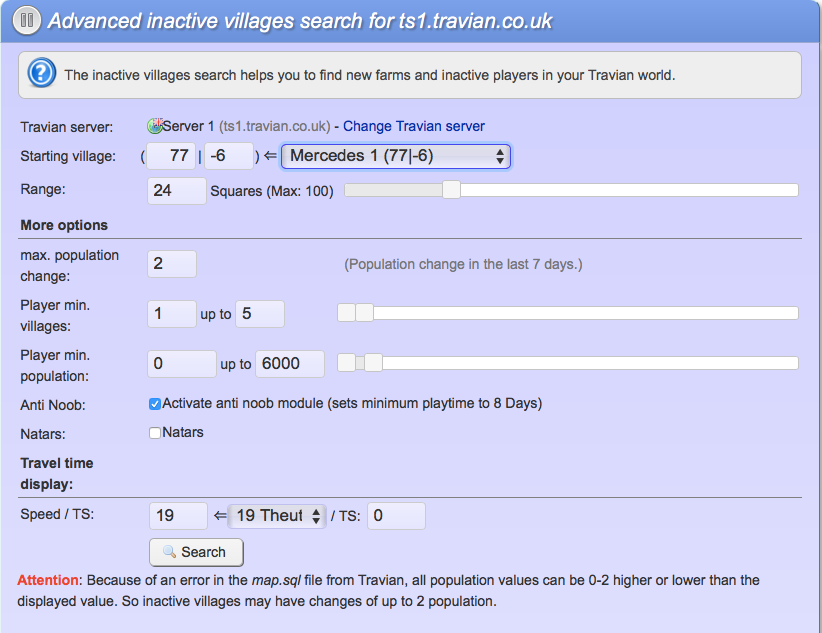Click the lower handle of villages slider
Screen dimensions: 822x633
pos(346,313)
